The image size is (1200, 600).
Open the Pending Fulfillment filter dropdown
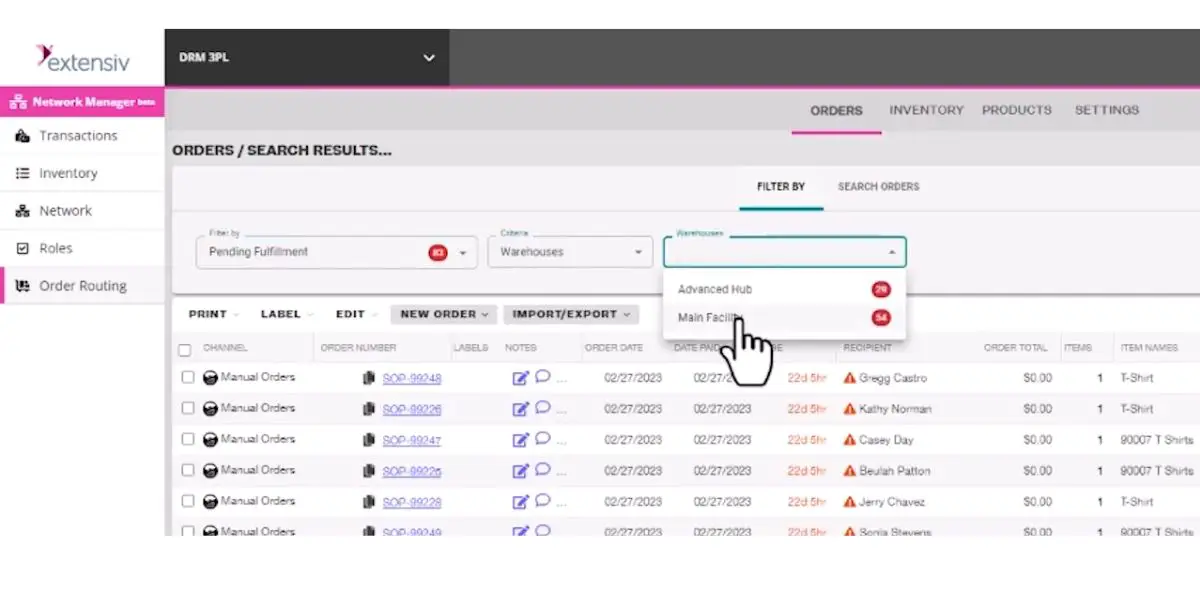(x=337, y=252)
